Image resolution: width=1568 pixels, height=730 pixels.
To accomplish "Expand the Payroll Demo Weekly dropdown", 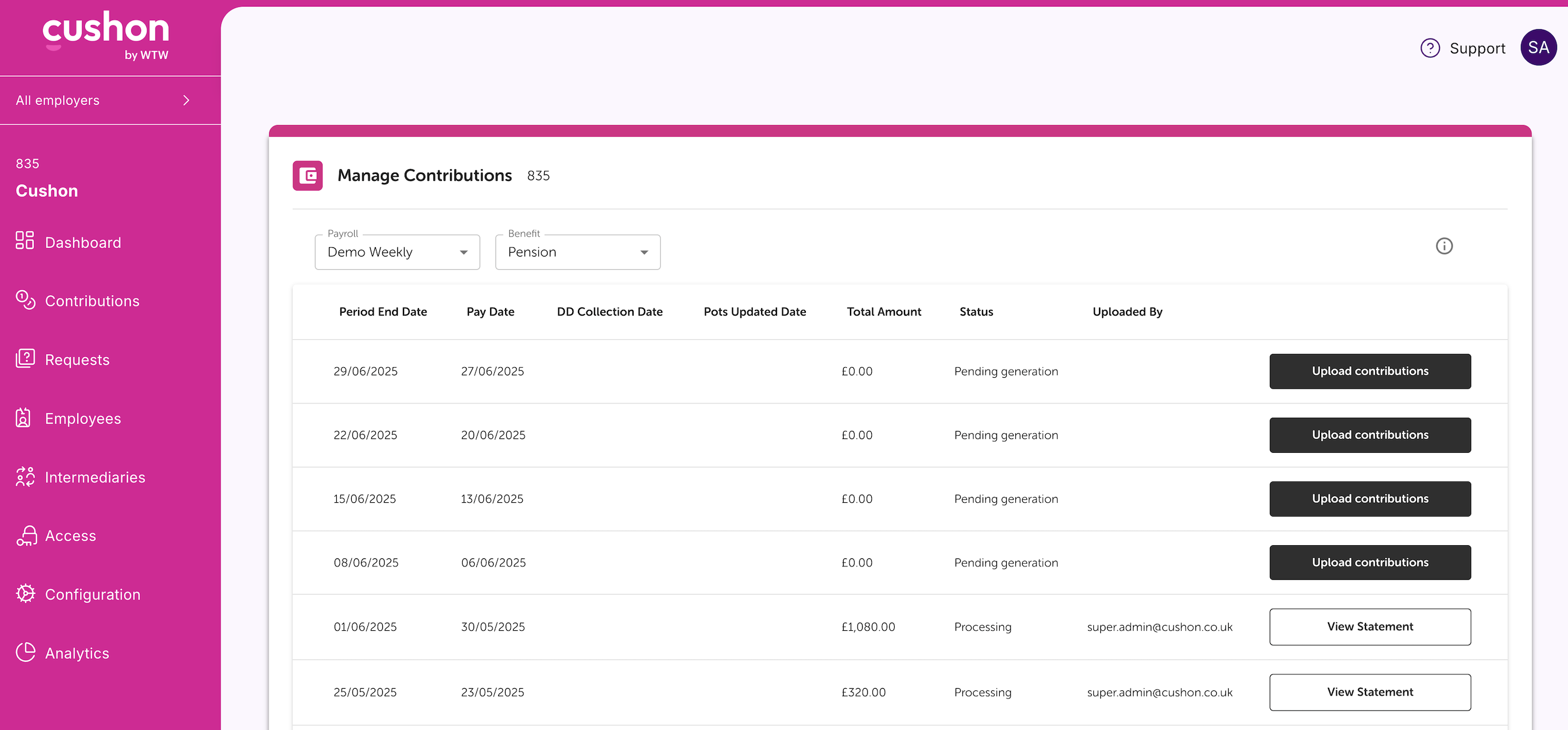I will [397, 252].
